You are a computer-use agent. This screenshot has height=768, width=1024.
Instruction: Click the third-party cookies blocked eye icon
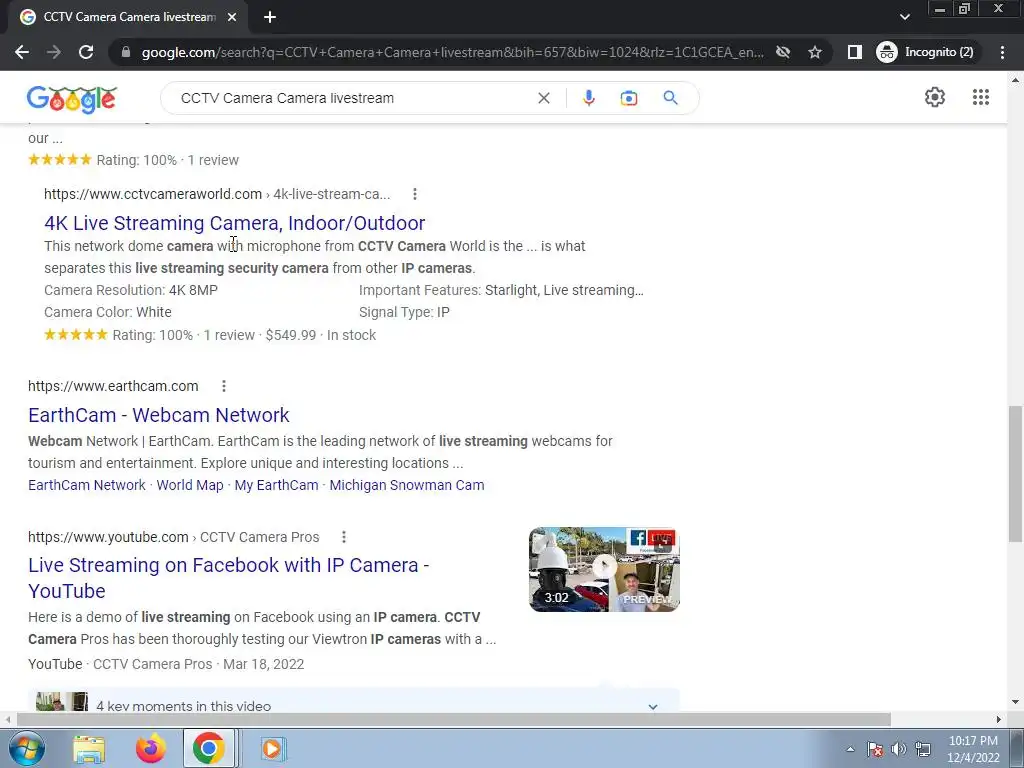coord(782,52)
